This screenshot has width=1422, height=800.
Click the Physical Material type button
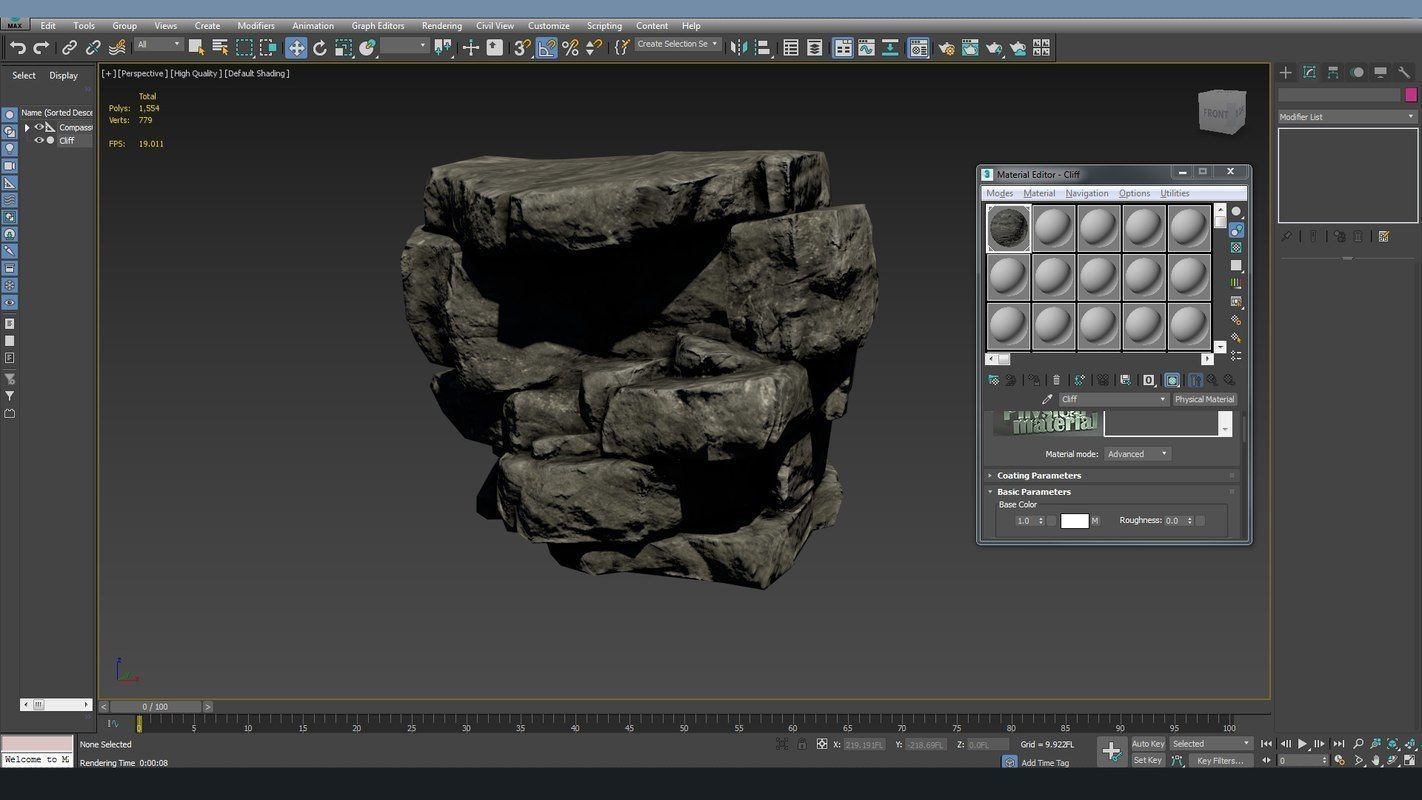click(x=1204, y=399)
